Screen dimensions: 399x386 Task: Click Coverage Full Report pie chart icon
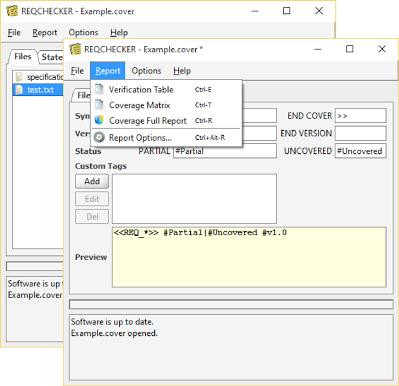[99, 120]
